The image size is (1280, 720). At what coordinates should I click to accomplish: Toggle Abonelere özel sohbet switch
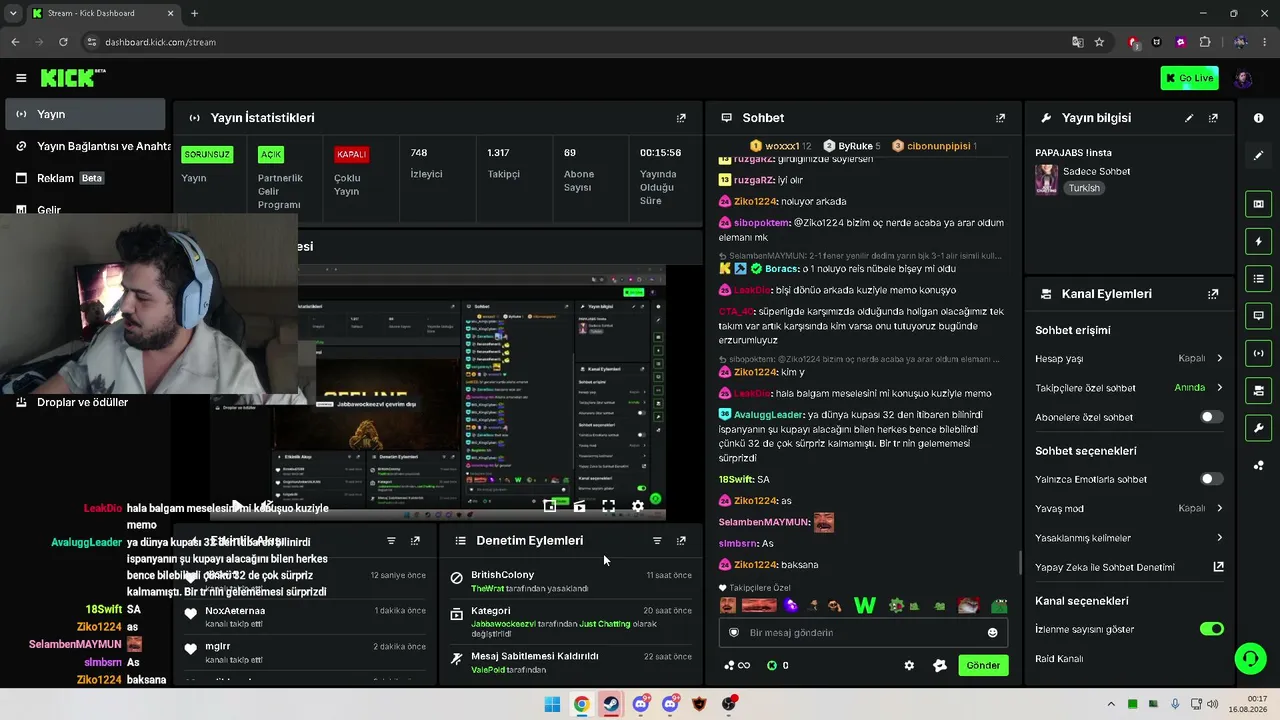click(1211, 417)
